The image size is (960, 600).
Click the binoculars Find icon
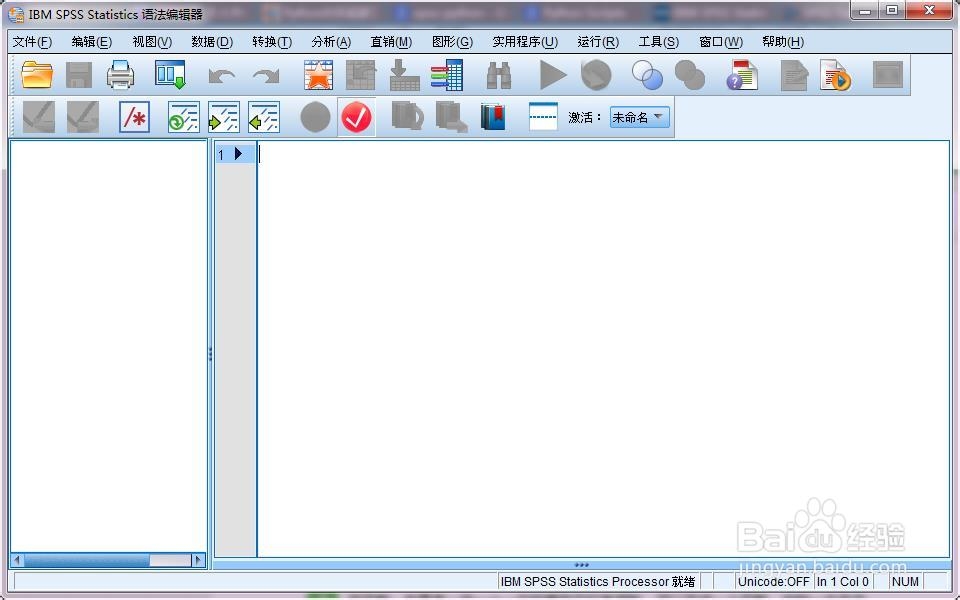[498, 75]
